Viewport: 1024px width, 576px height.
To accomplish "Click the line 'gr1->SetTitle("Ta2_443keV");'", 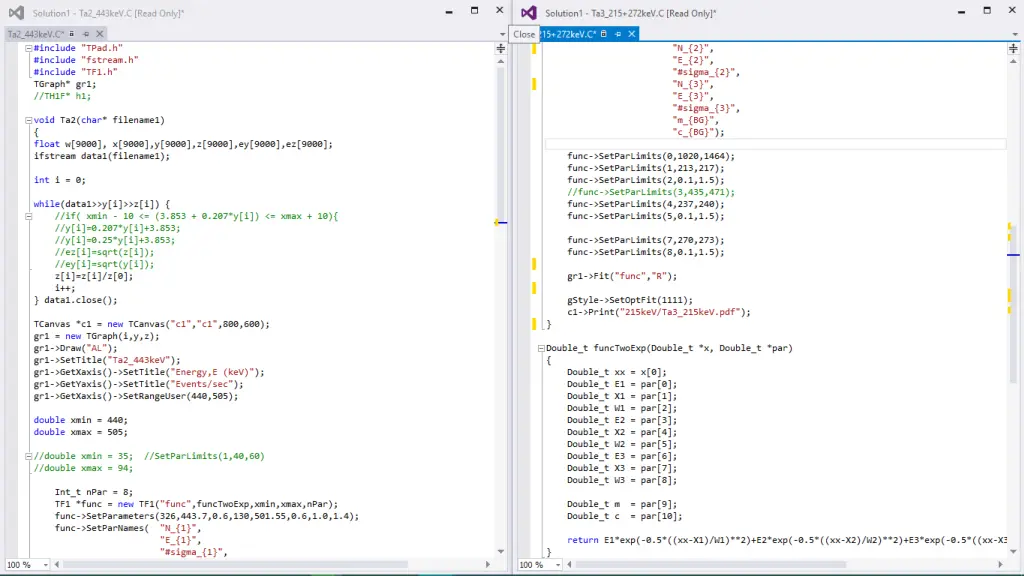I will click(x=107, y=360).
